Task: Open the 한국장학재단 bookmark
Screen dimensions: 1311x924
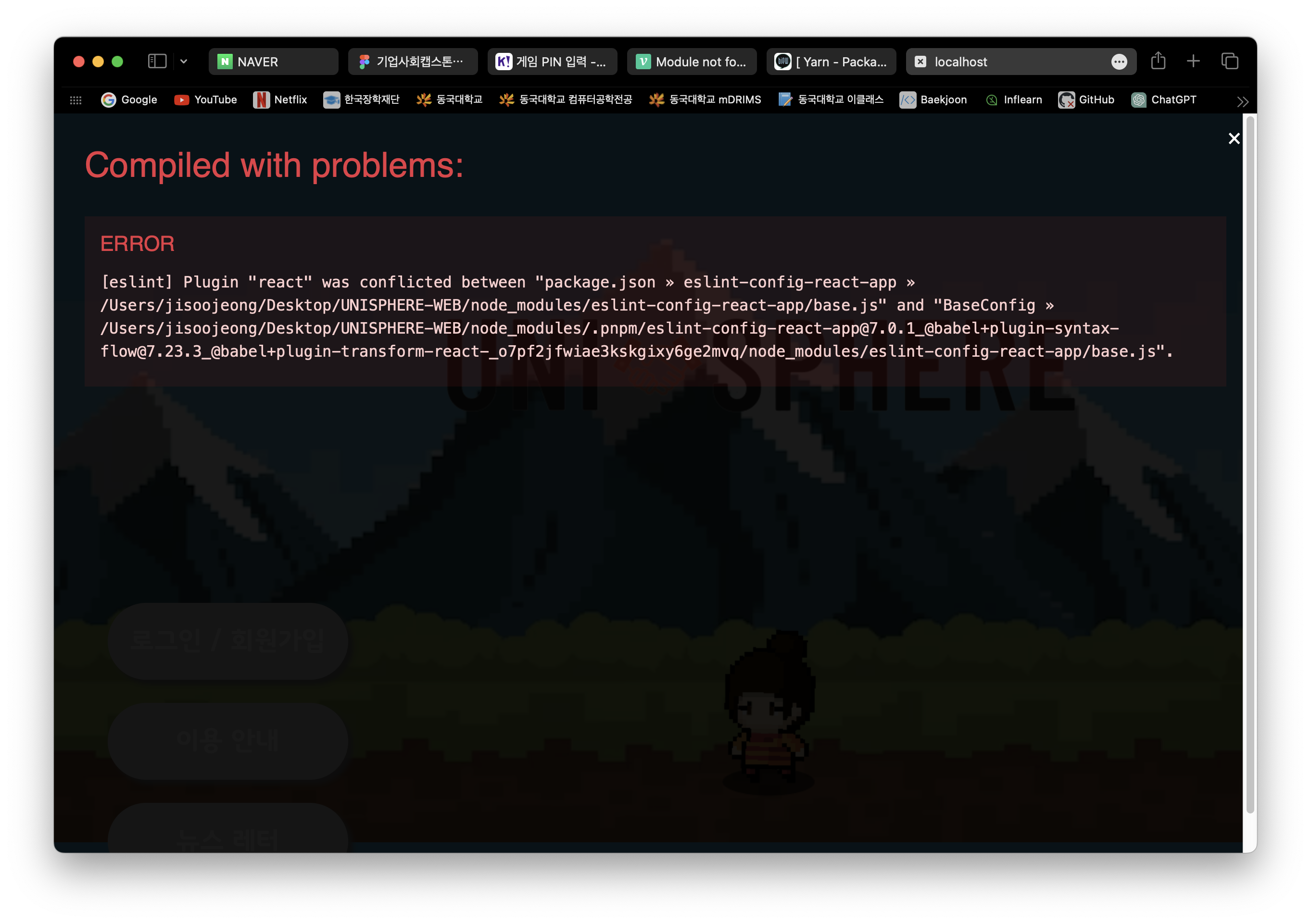Action: (x=362, y=100)
